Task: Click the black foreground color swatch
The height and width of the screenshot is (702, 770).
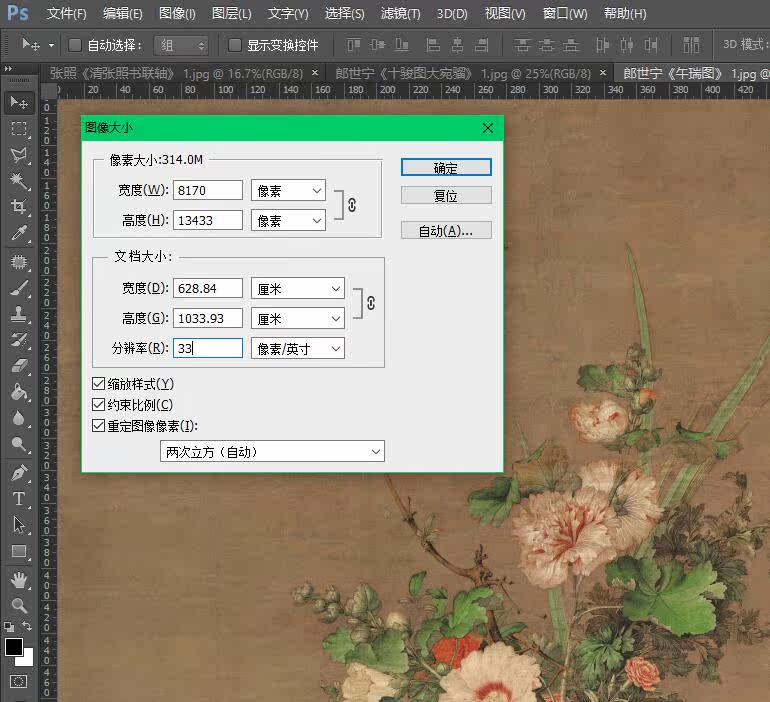Action: 14,647
